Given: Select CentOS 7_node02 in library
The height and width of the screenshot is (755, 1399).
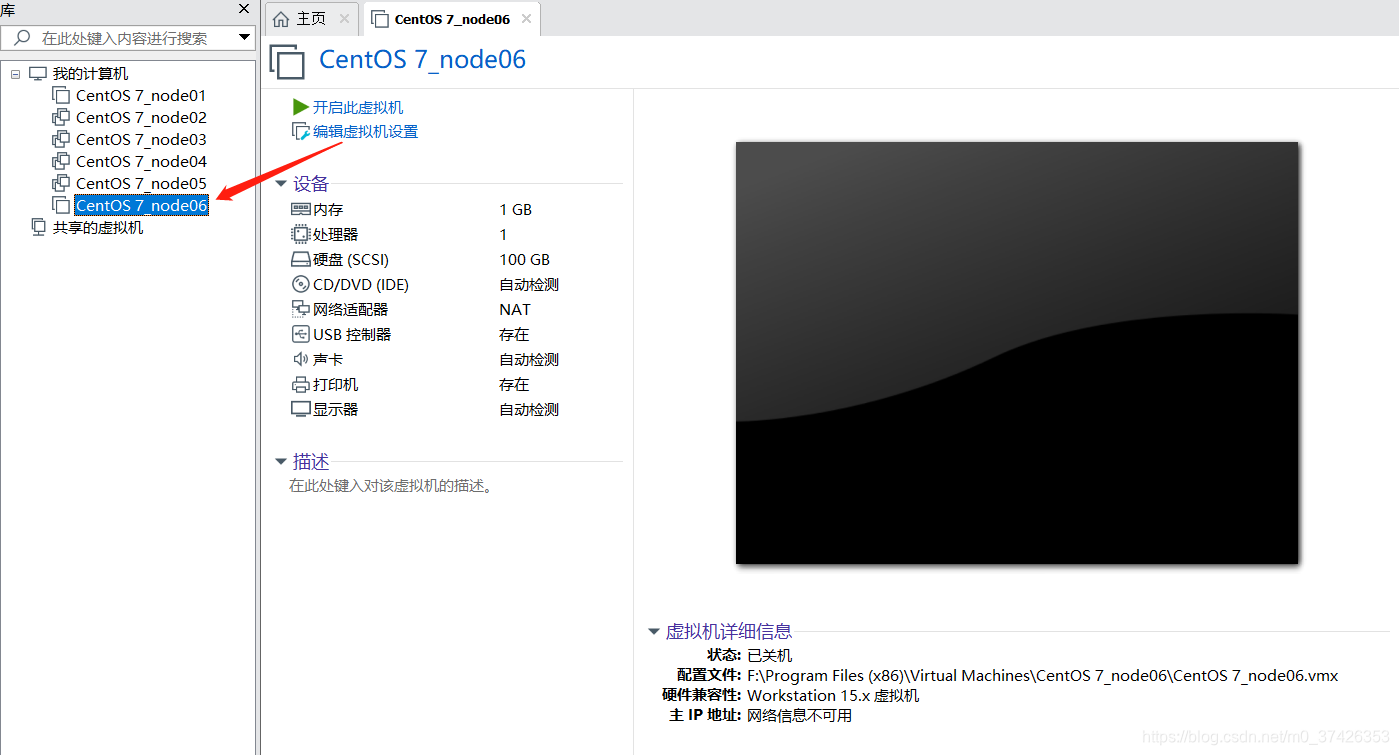Looking at the screenshot, I should click(141, 118).
